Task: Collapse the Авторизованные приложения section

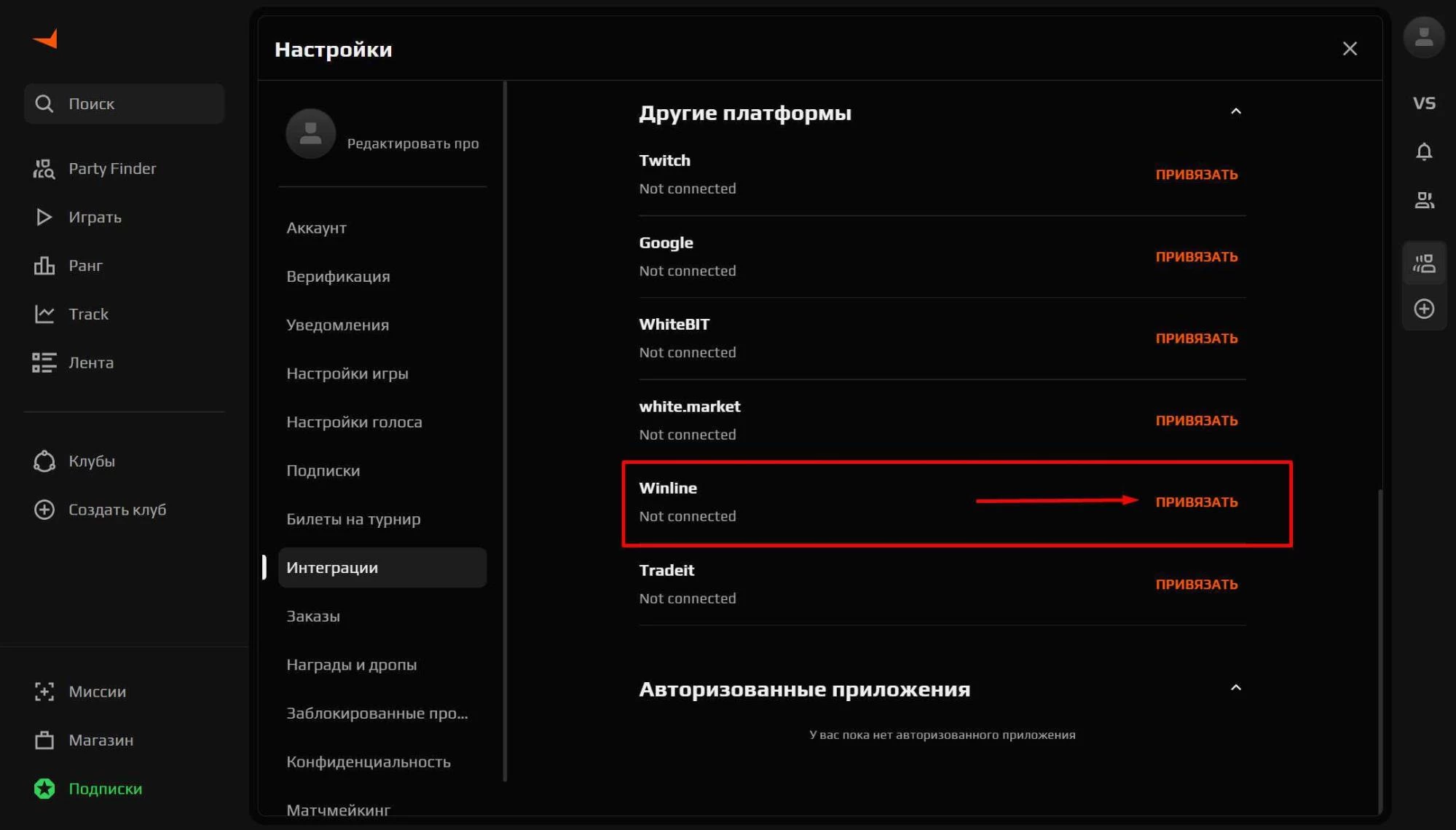Action: coord(1235,688)
